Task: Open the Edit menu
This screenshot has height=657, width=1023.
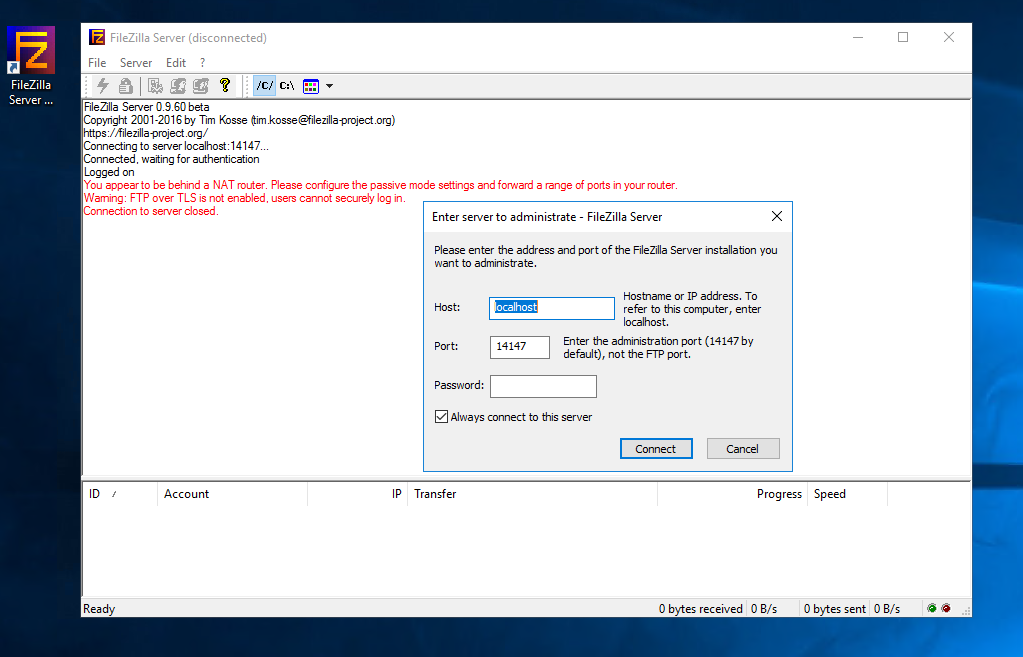Action: click(176, 63)
